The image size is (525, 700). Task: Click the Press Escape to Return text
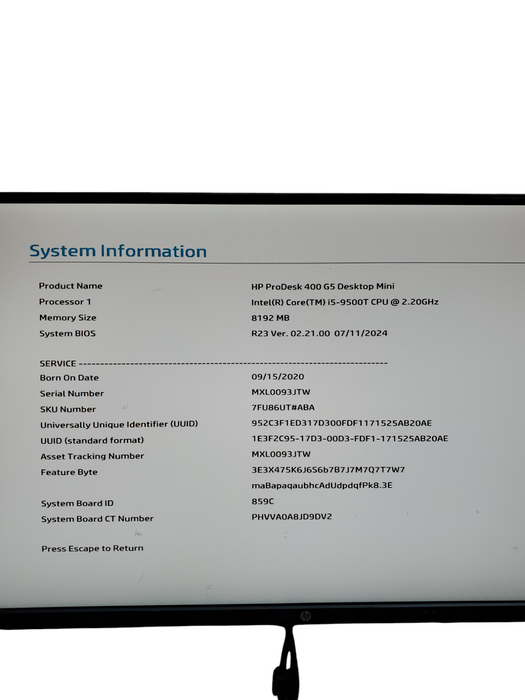(x=92, y=548)
